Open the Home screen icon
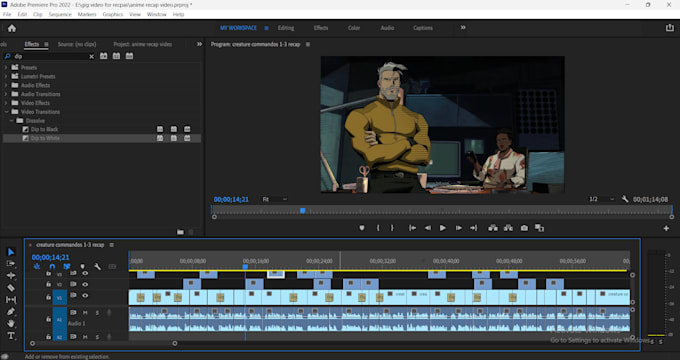 tap(12, 28)
